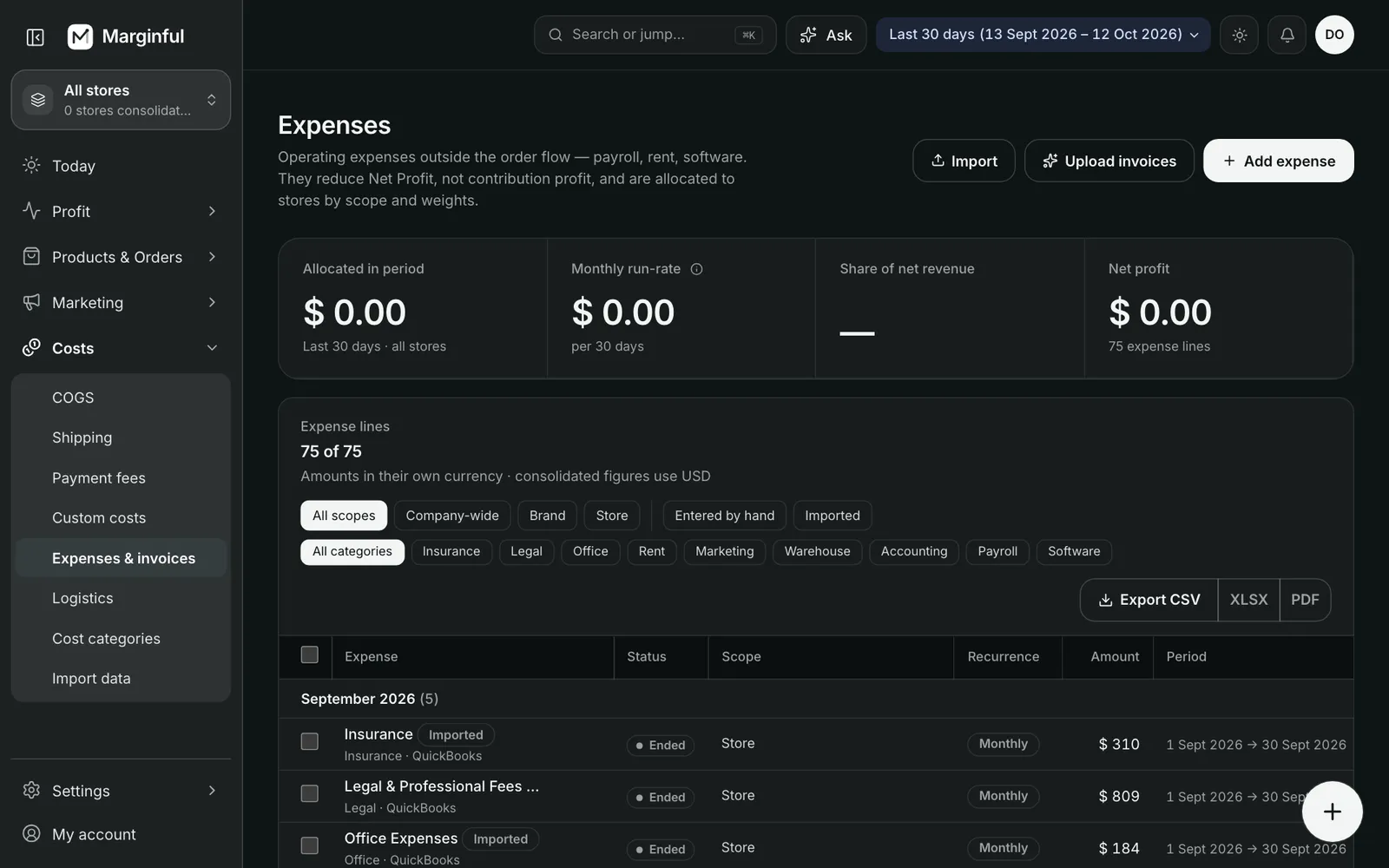Check the Insurance expense row checkbox
Viewport: 1389px width, 868px height.
pyautogui.click(x=309, y=741)
